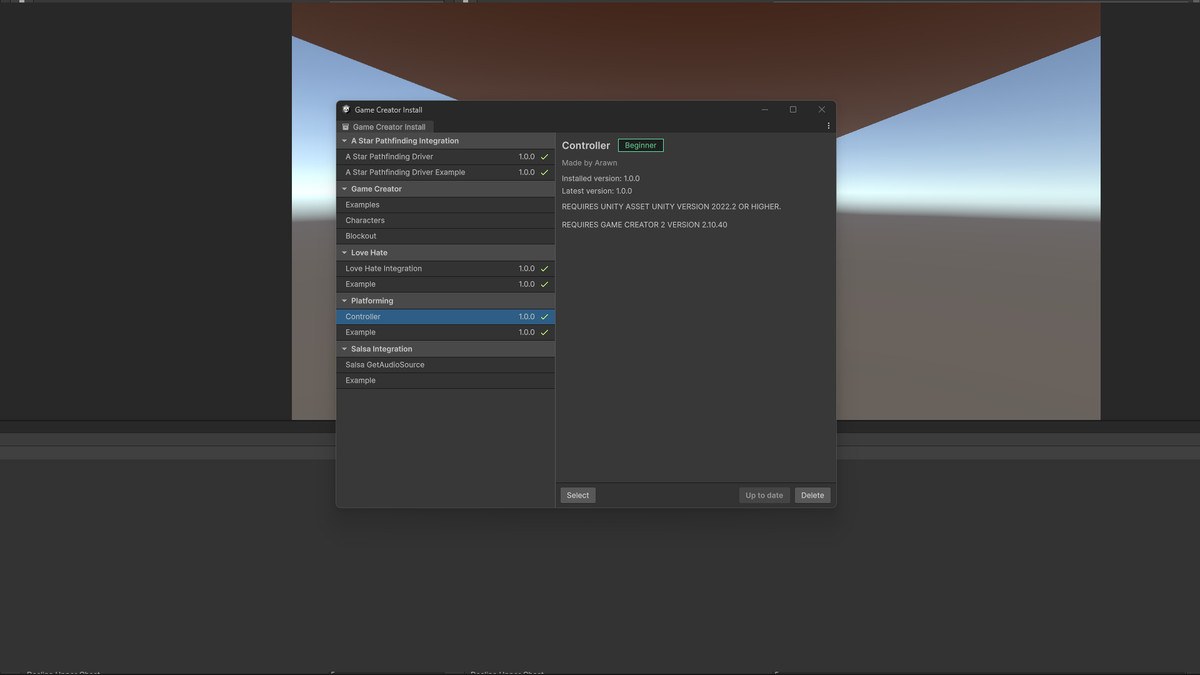1200x675 pixels.
Task: Select the Characters package row
Action: coord(446,221)
